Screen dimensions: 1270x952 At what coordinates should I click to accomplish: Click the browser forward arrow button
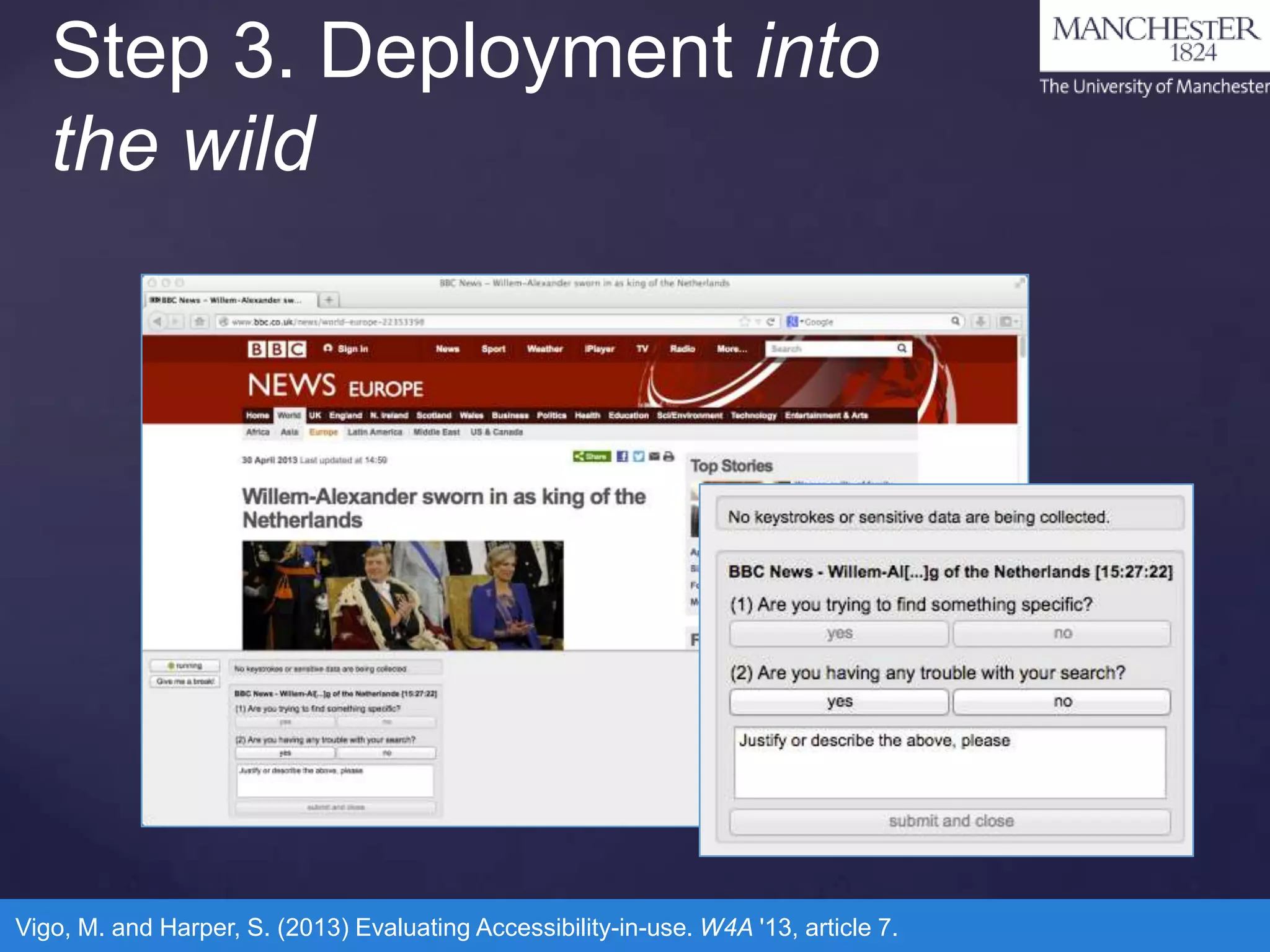(175, 321)
